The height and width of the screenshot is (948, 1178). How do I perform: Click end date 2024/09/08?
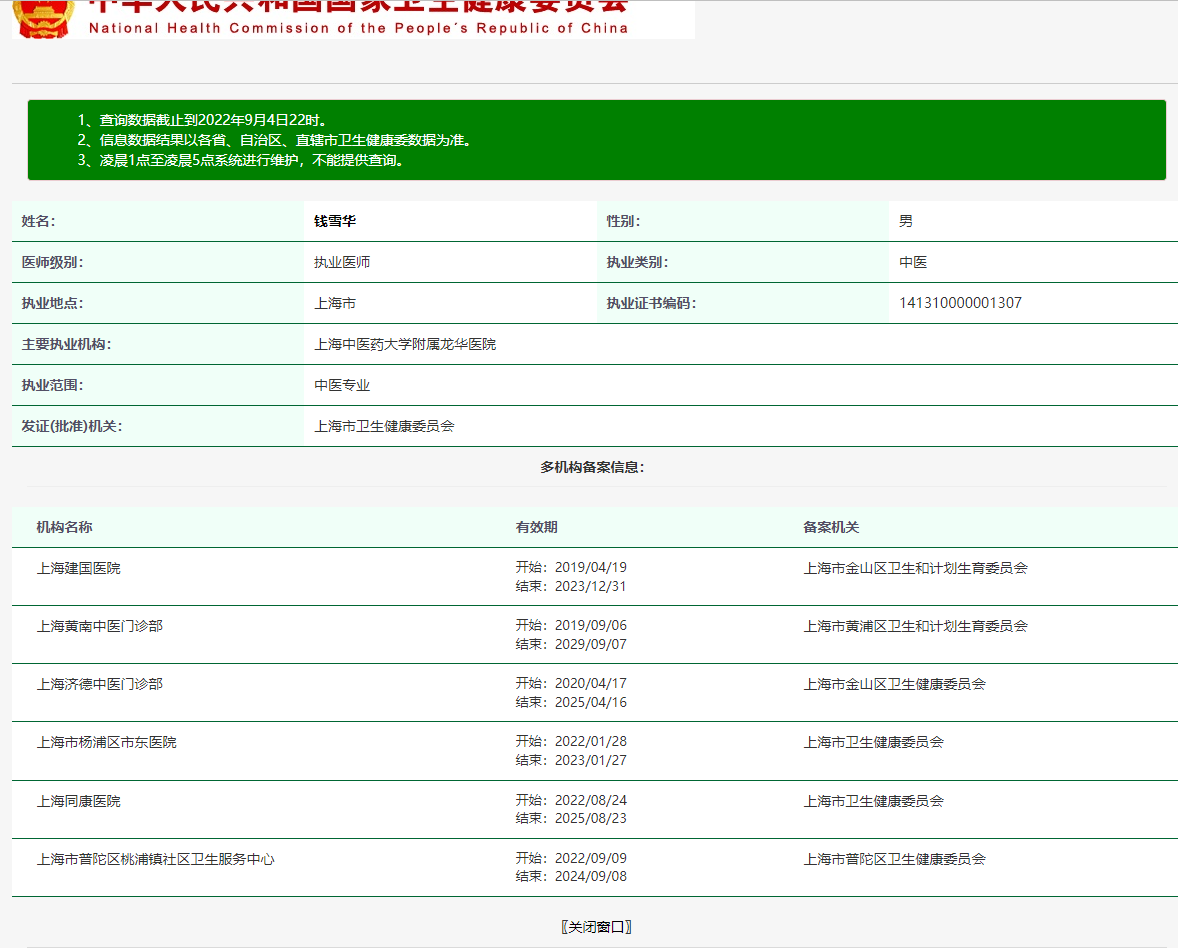click(x=591, y=876)
